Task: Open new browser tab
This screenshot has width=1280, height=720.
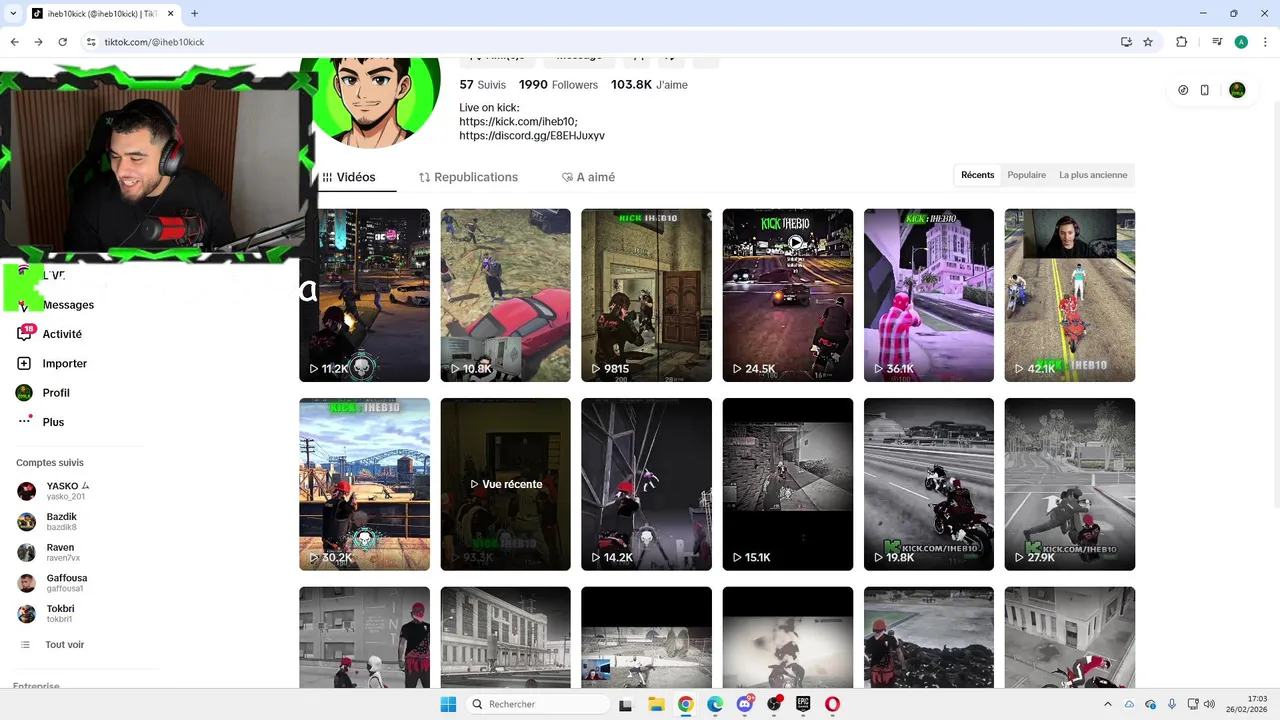Action: (x=194, y=14)
